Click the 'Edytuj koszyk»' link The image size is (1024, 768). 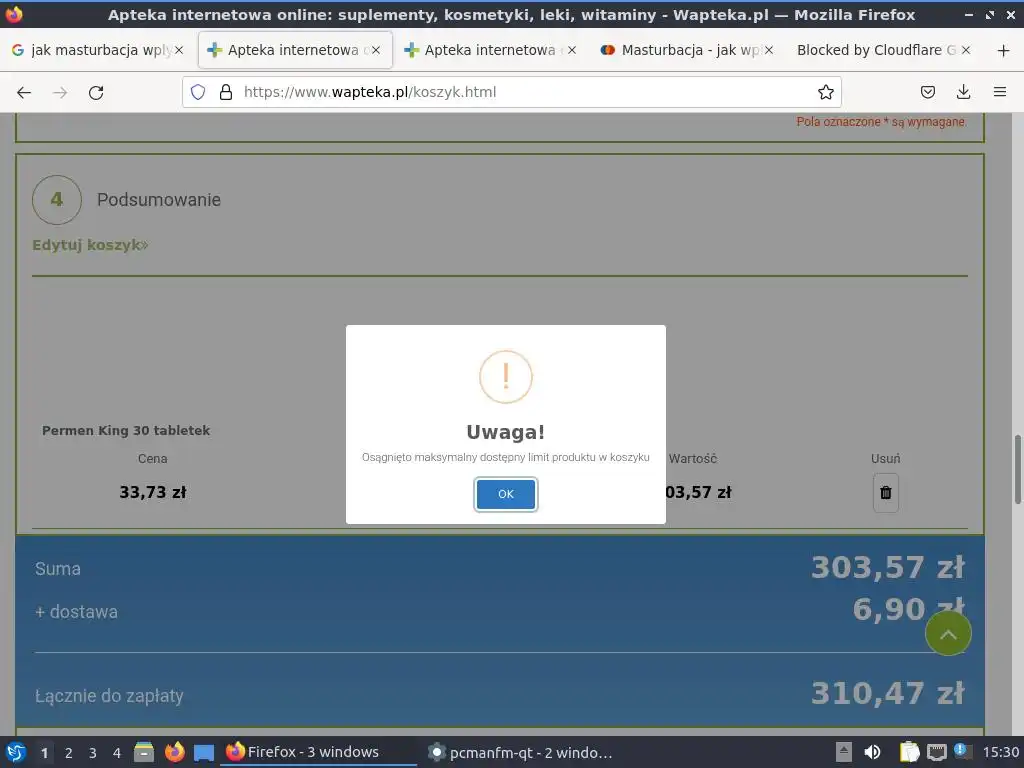[90, 245]
